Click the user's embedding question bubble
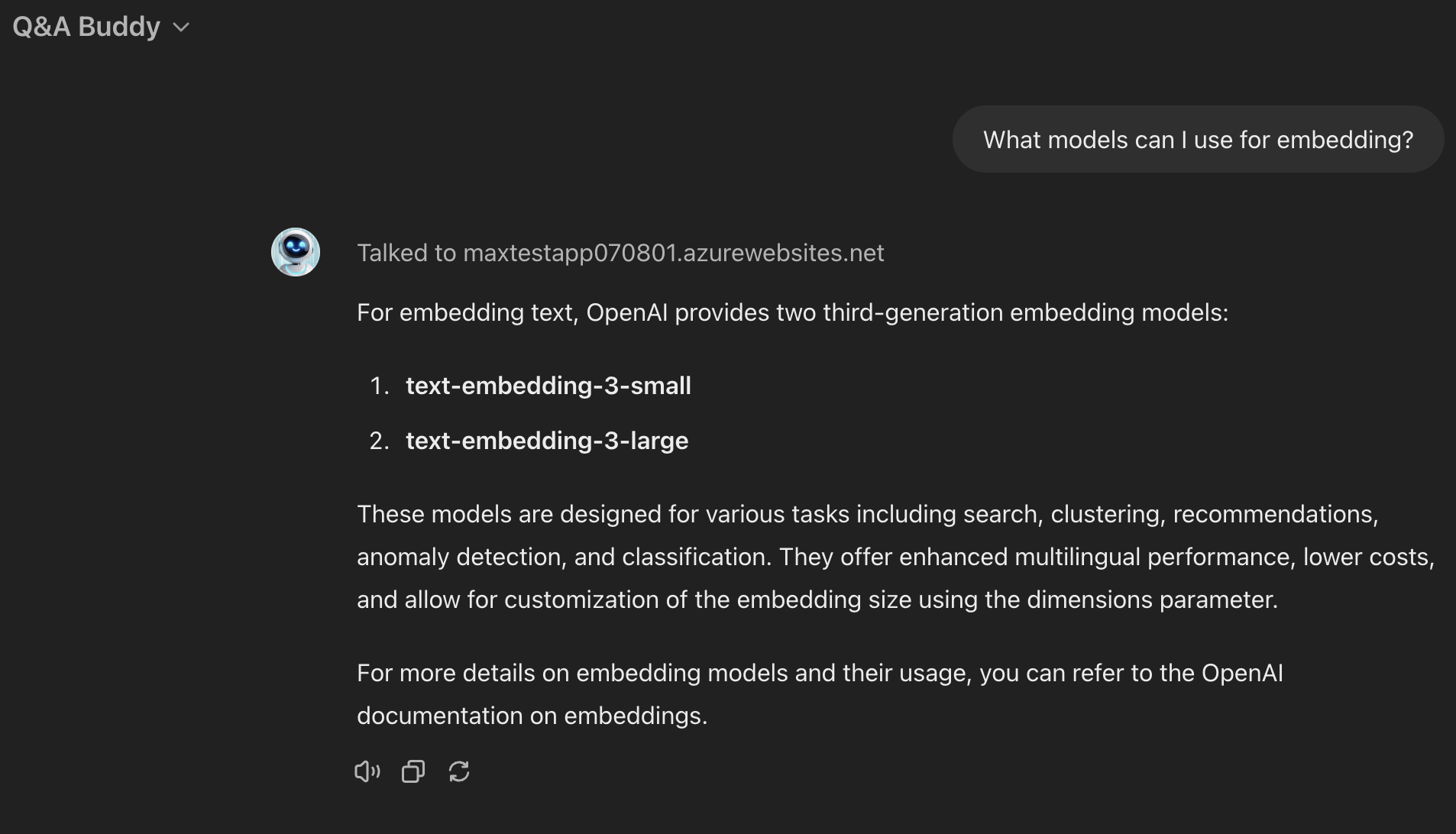The height and width of the screenshot is (834, 1456). (1197, 139)
